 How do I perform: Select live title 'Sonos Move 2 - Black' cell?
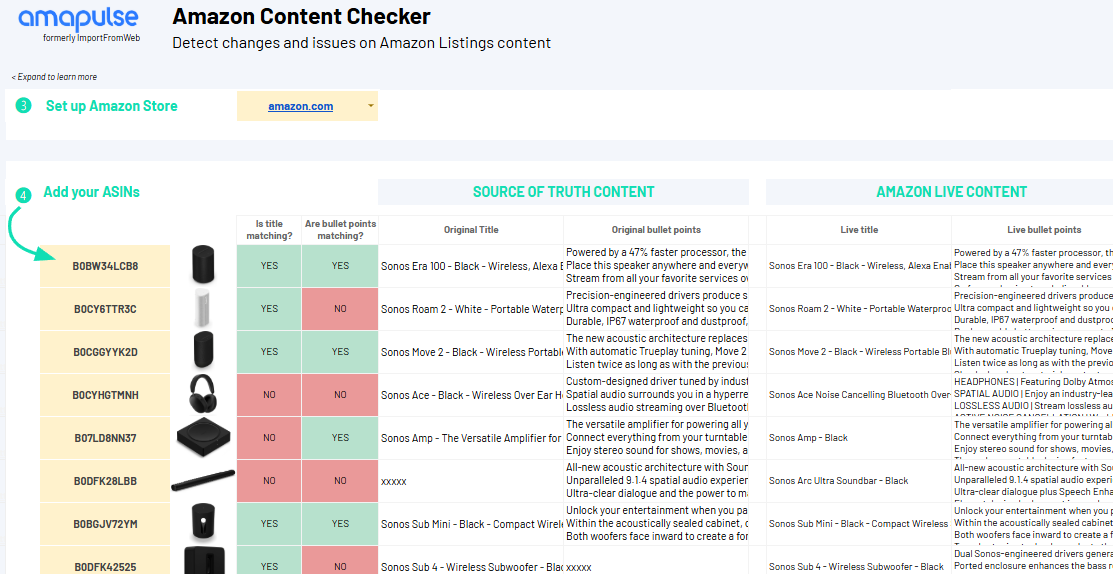[859, 352]
